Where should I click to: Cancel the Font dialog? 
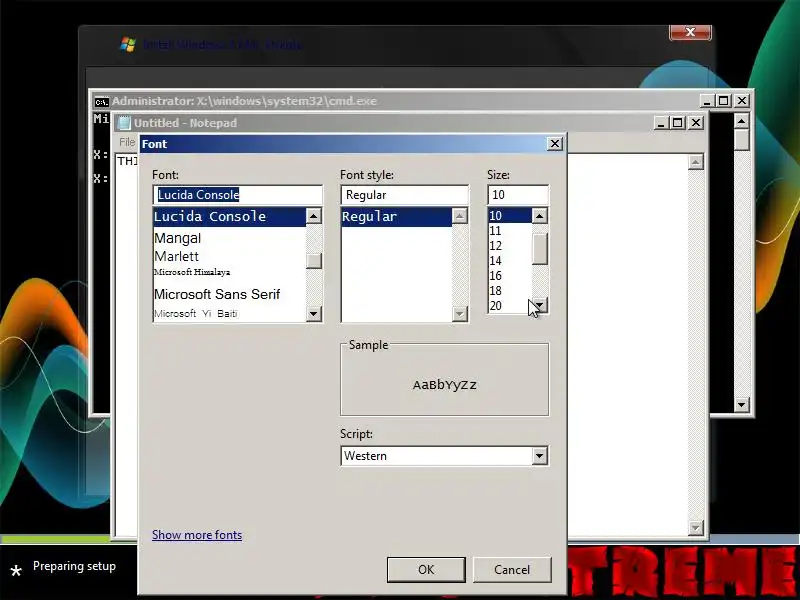[512, 569]
